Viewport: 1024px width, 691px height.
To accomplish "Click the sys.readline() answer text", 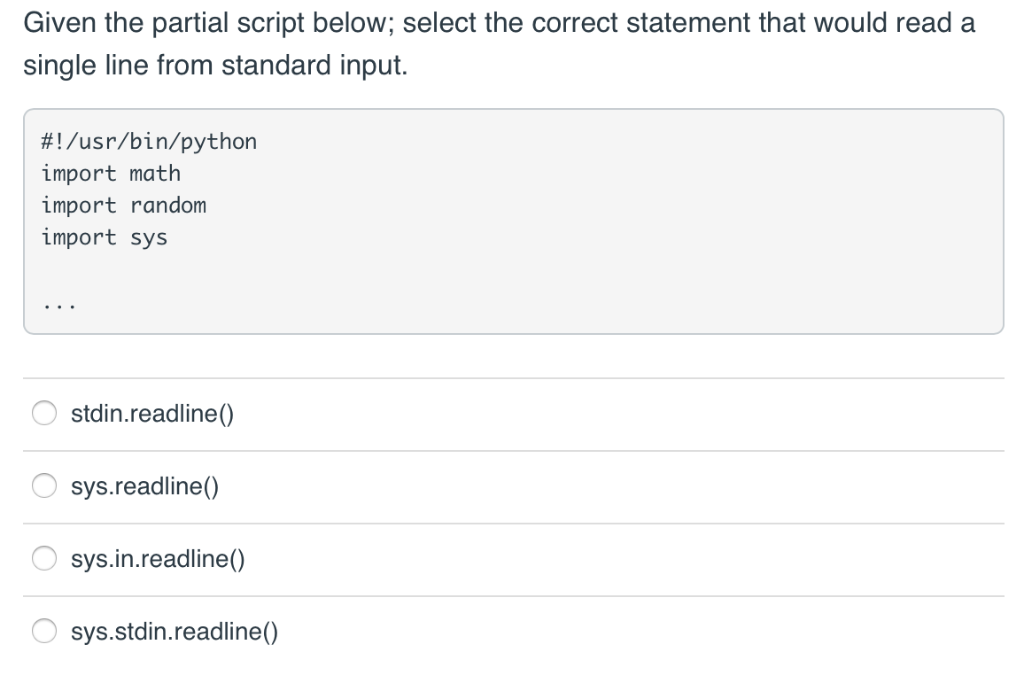I will point(145,486).
